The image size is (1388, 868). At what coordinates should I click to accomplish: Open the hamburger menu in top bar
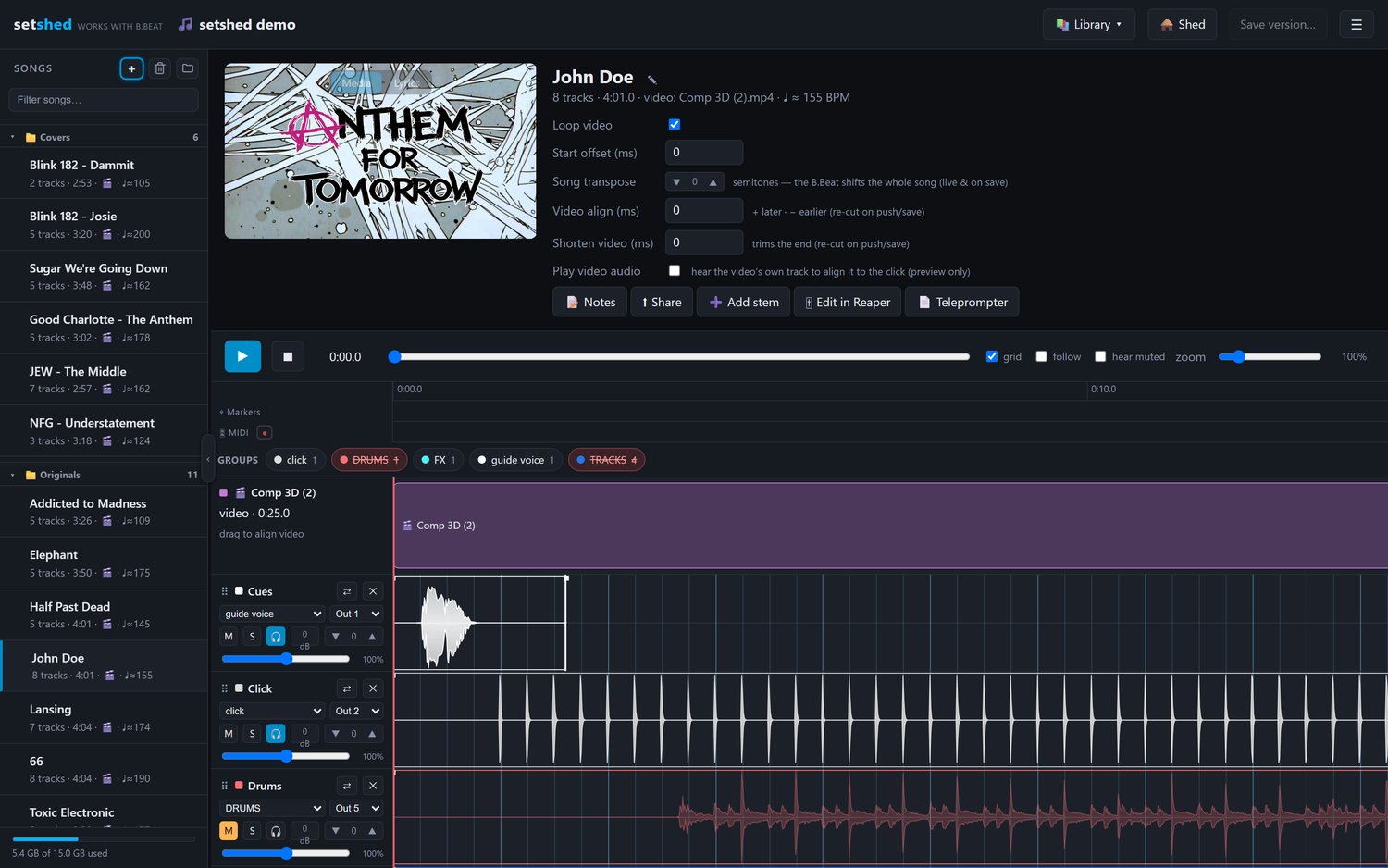(x=1357, y=25)
